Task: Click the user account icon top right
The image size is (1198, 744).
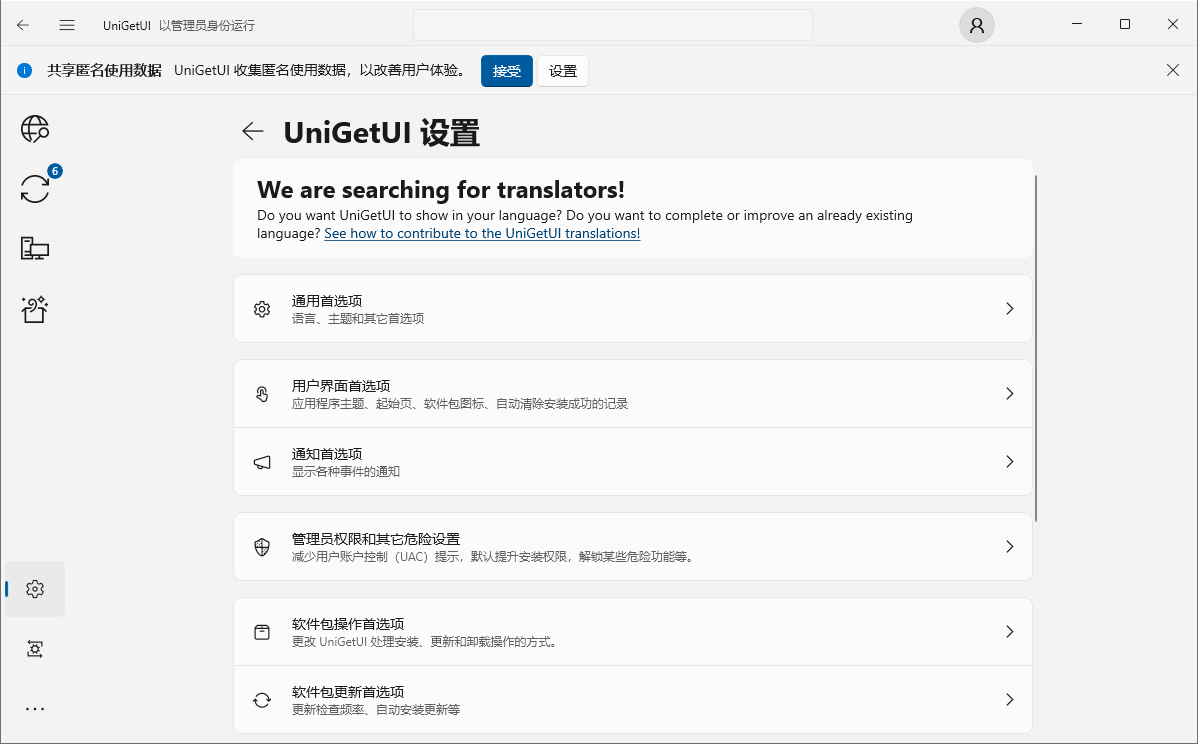Action: tap(976, 24)
